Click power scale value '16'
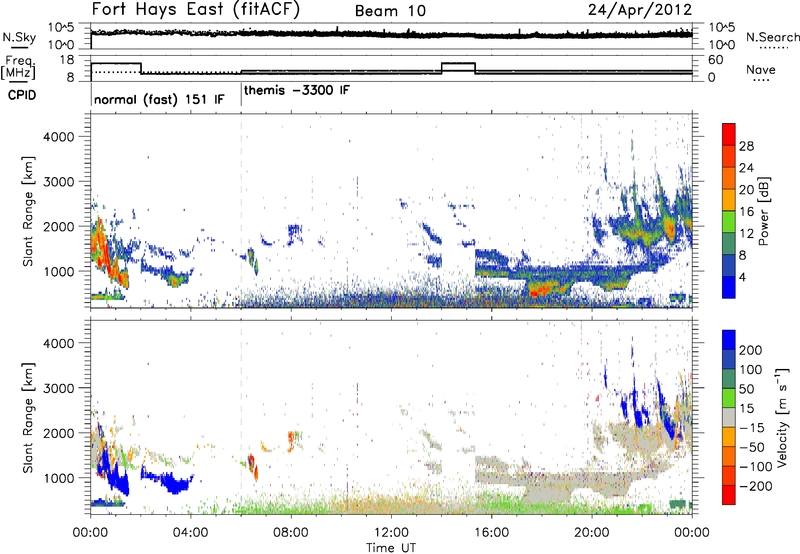The image size is (800, 554). pos(746,212)
